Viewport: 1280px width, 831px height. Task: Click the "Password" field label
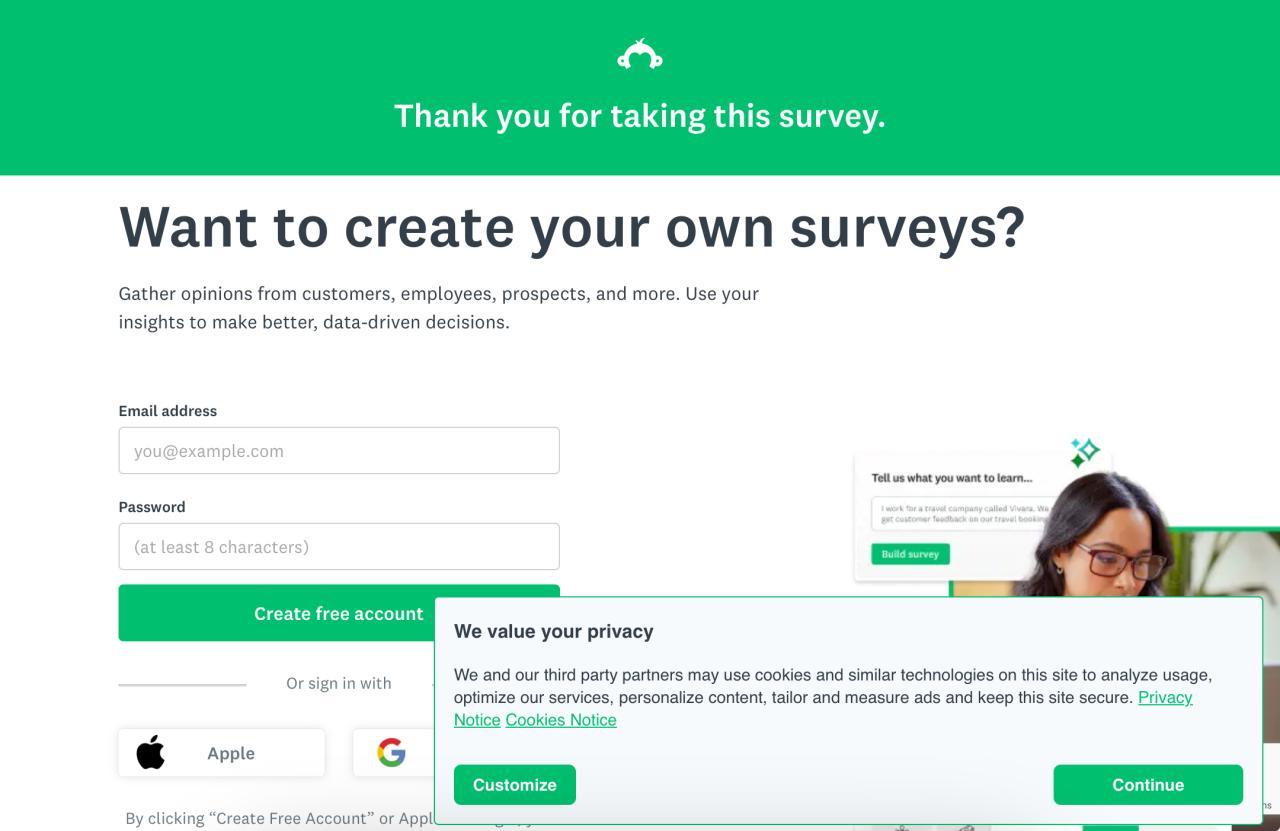[152, 507]
